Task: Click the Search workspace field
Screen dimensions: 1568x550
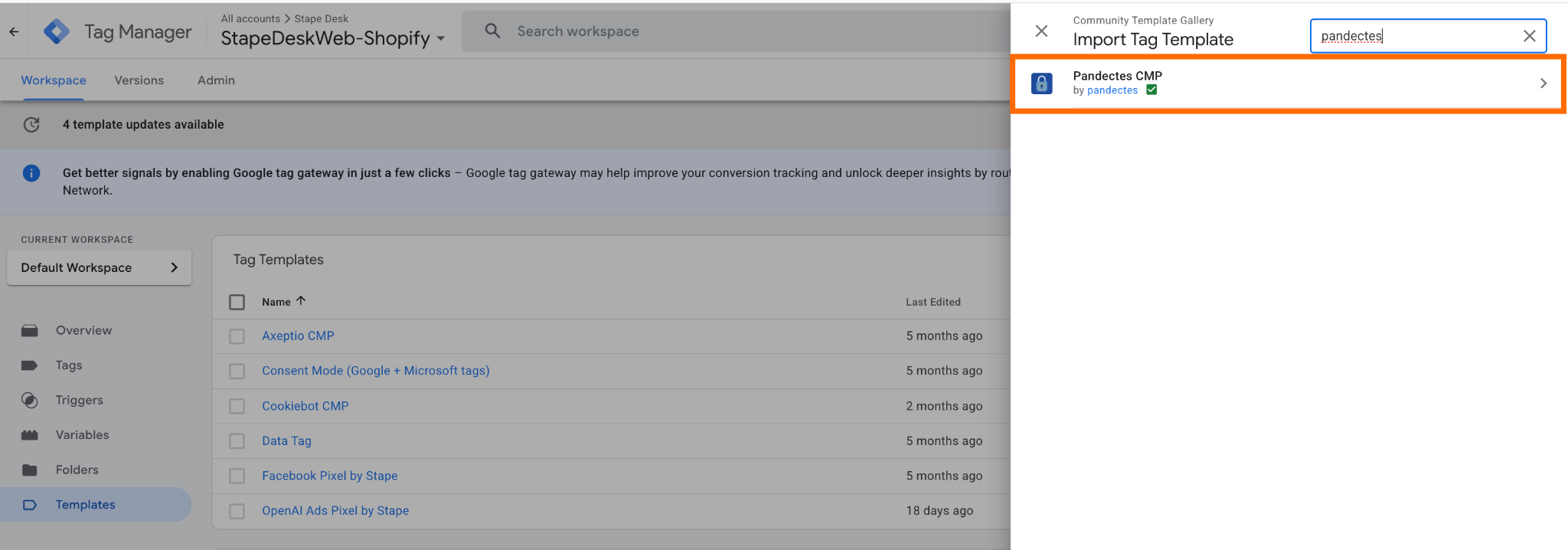Action: (736, 31)
